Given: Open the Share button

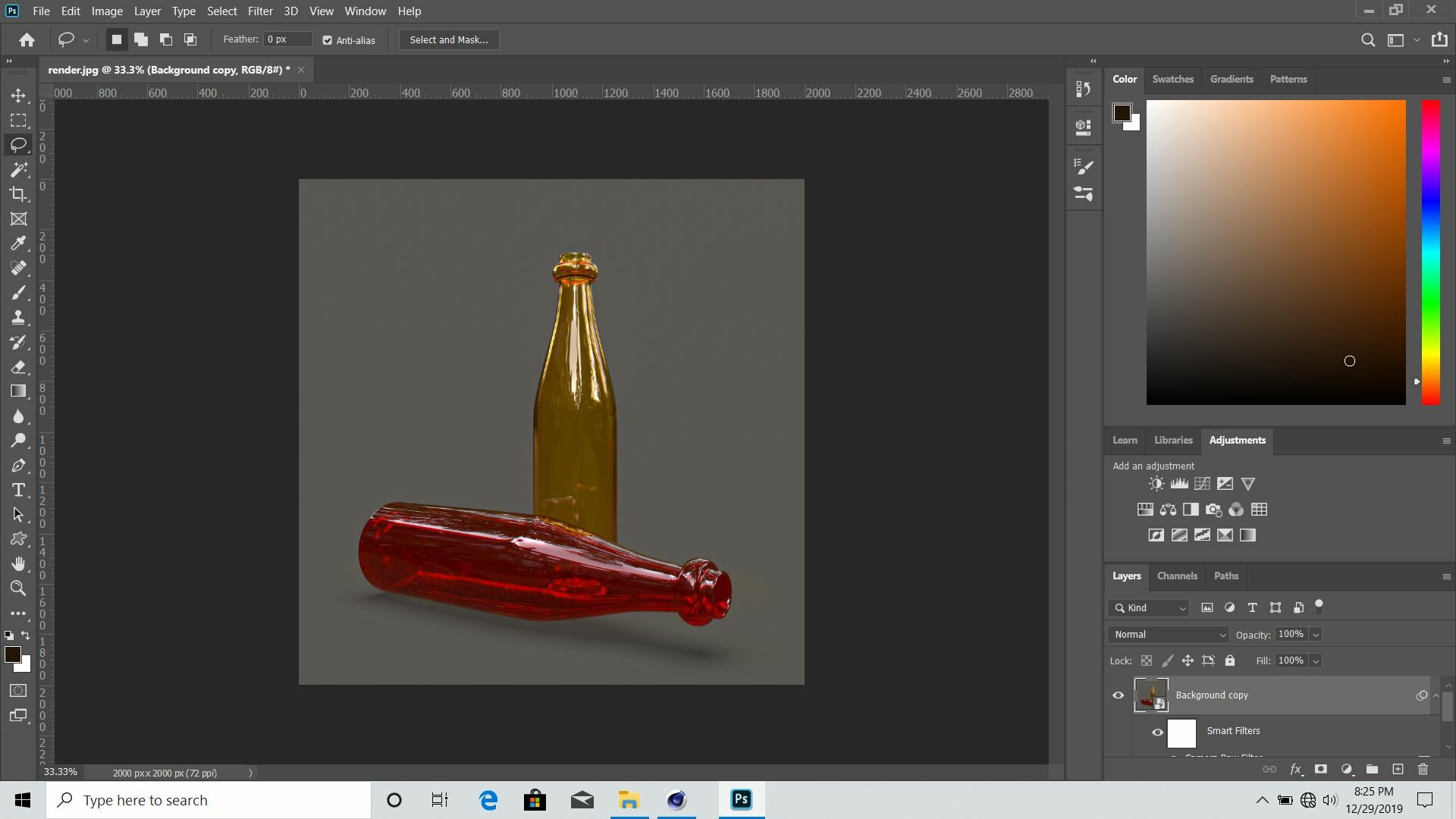Looking at the screenshot, I should pos(1439,39).
